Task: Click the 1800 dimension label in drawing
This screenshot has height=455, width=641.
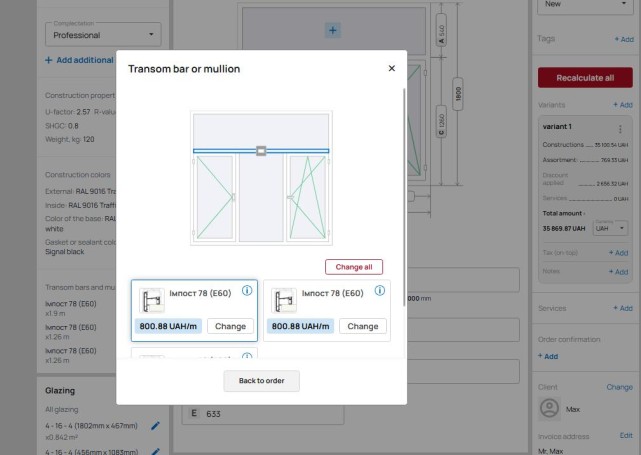Action: pos(458,94)
